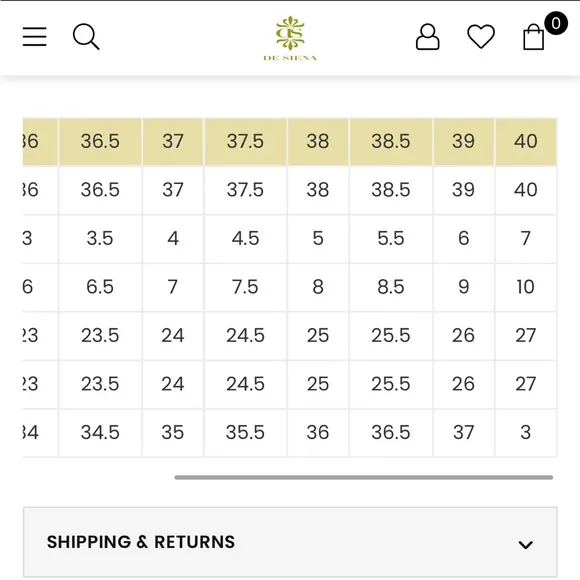580x580 pixels.
Task: Click the 39 header size cell
Action: point(463,141)
